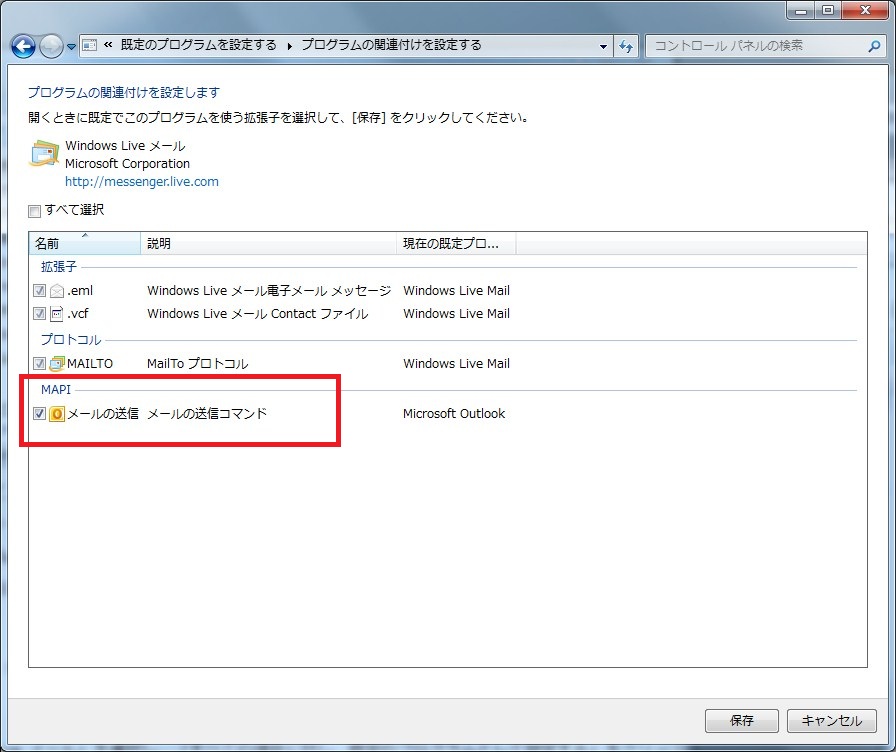
Task: Sort by the 名前 column header
Action: pyautogui.click(x=84, y=244)
